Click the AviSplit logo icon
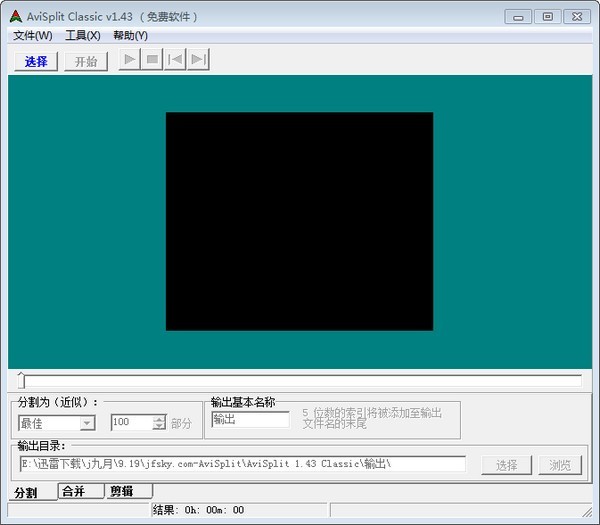The width and height of the screenshot is (600, 525). [16, 16]
